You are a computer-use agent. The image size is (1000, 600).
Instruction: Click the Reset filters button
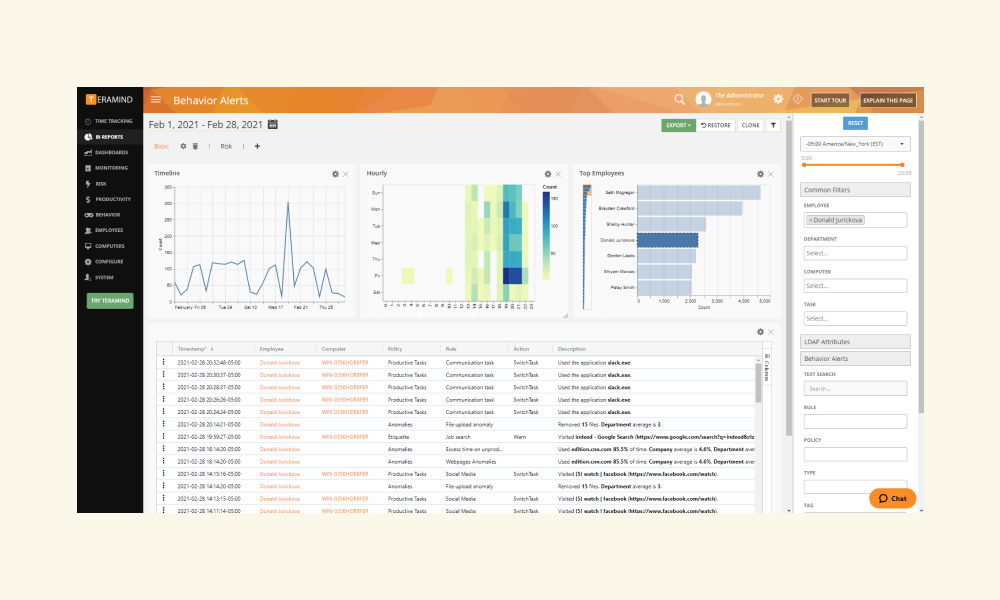pyautogui.click(x=855, y=123)
